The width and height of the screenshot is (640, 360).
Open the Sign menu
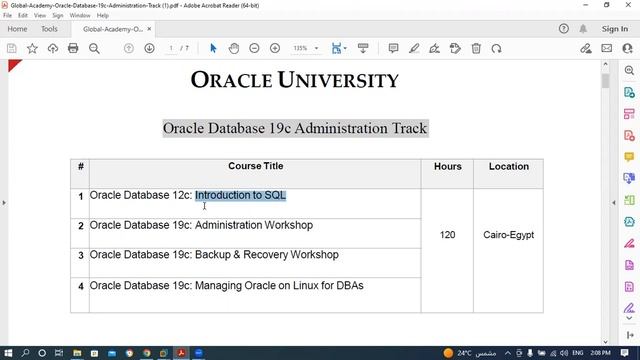click(58, 16)
